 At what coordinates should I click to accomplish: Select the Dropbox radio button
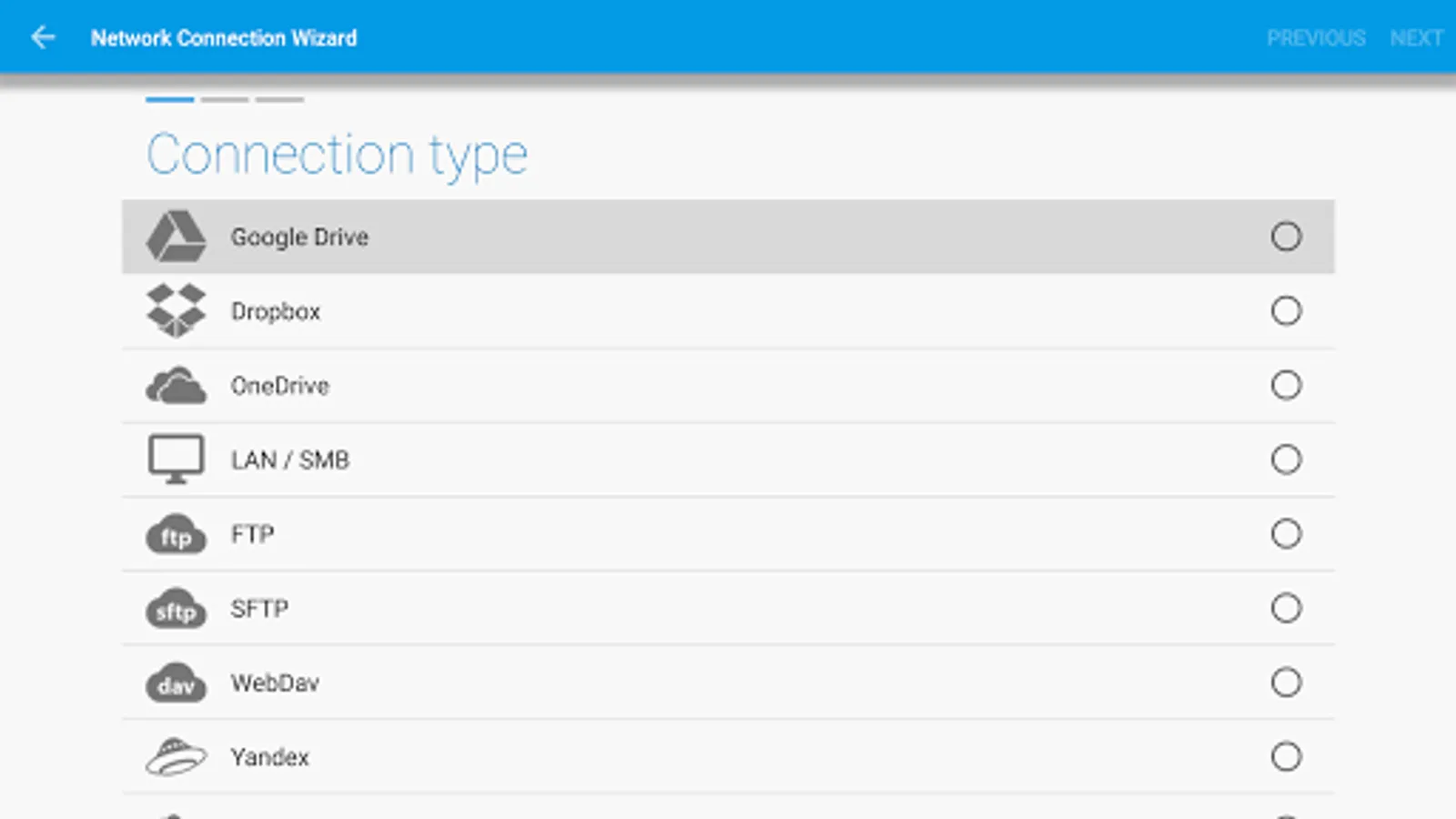tap(1286, 311)
